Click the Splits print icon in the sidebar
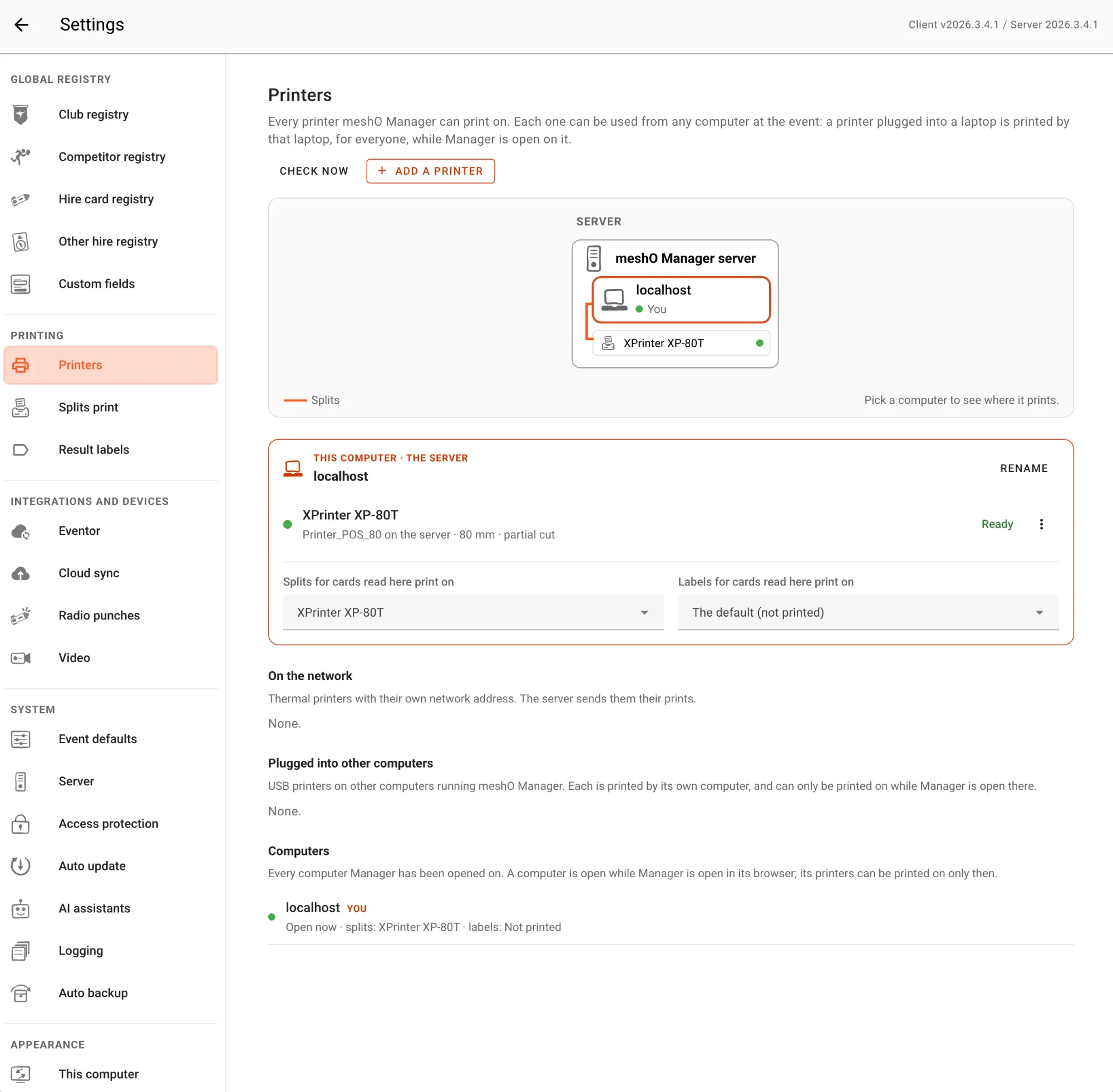This screenshot has width=1113, height=1092. pyautogui.click(x=21, y=407)
